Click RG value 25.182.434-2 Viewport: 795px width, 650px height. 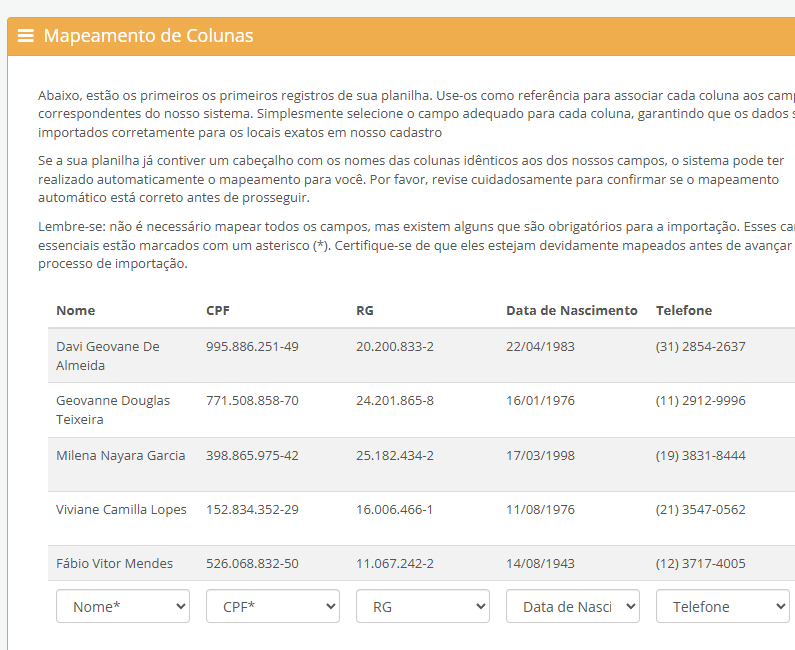(x=395, y=455)
